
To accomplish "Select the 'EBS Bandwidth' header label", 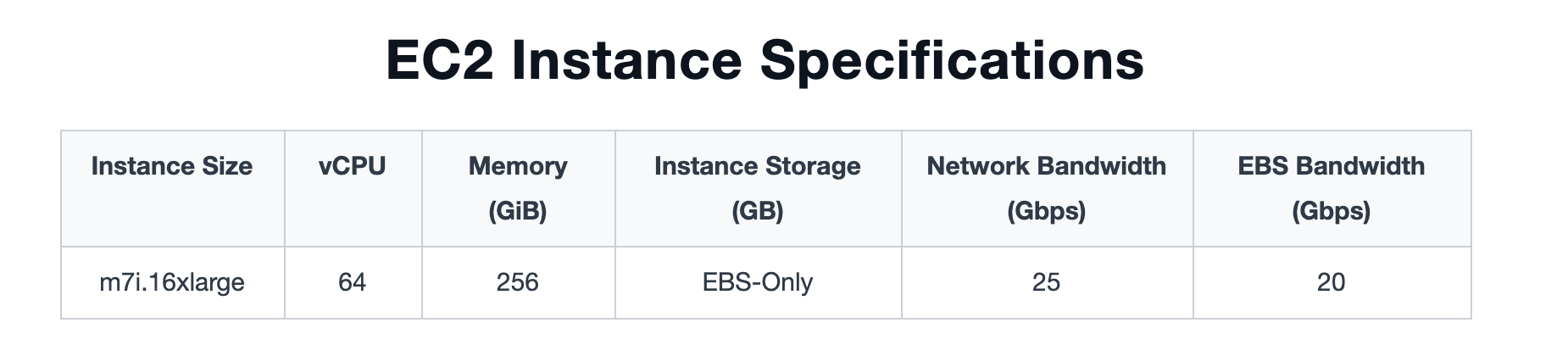I will (1331, 166).
